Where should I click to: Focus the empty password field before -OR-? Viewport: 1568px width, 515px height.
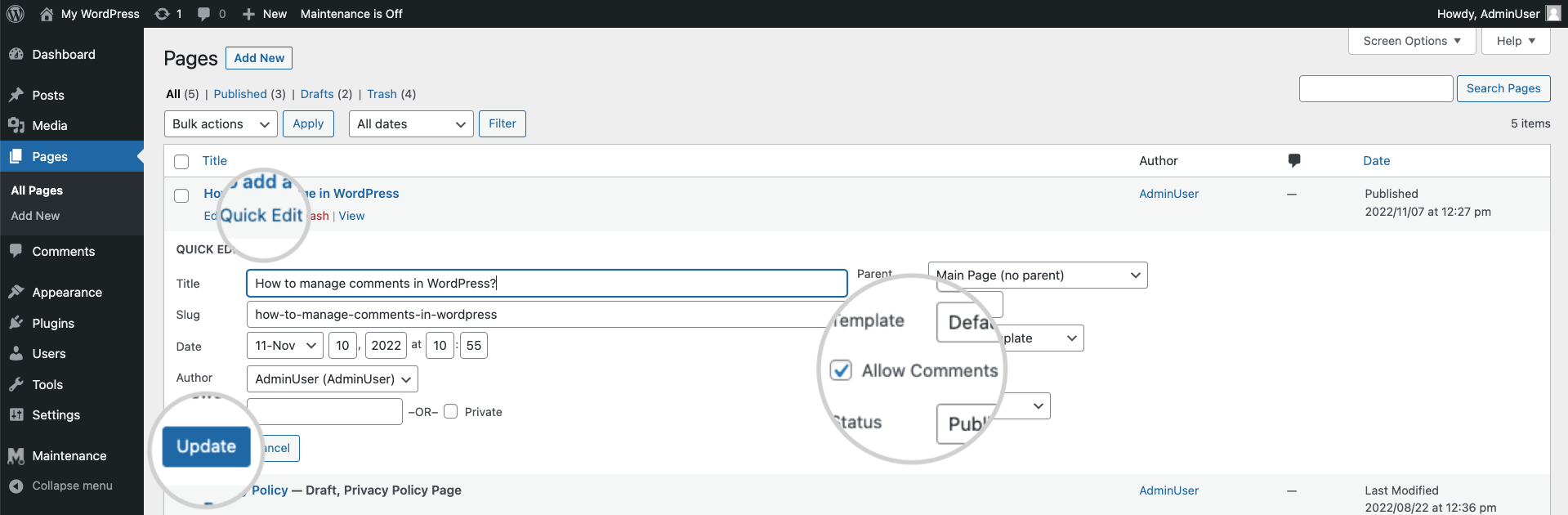click(x=324, y=411)
